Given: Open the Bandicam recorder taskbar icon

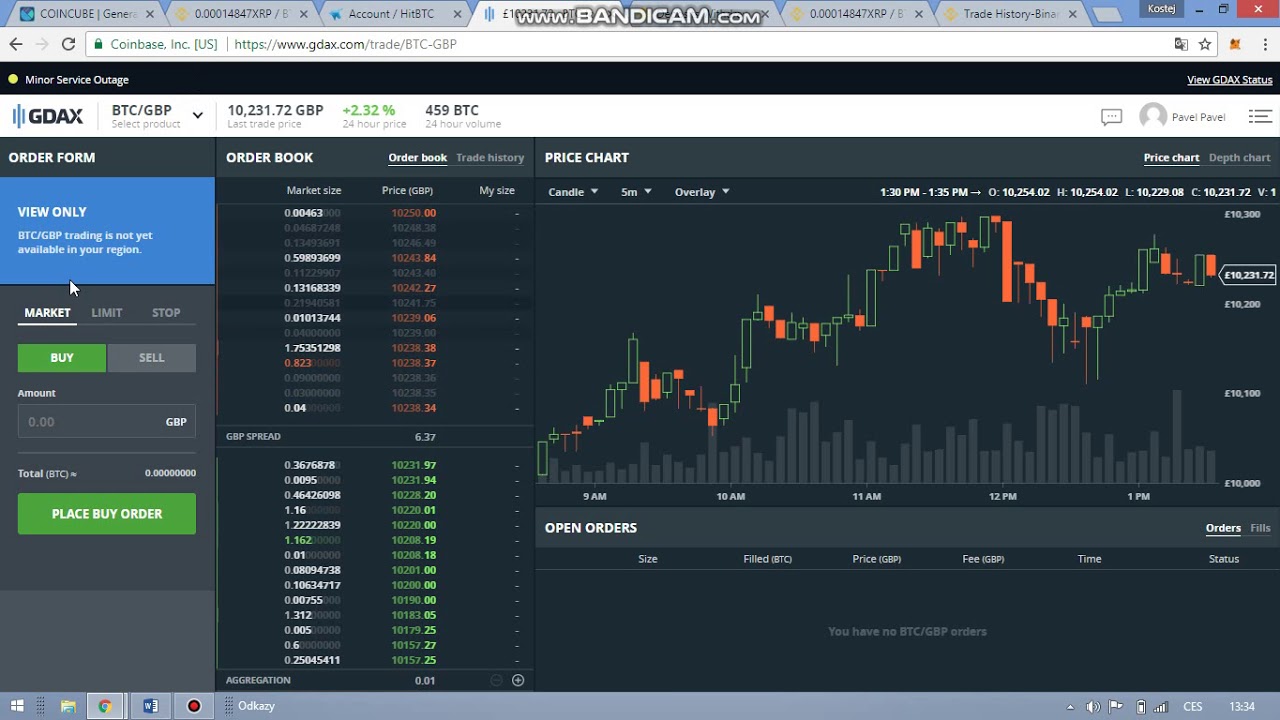Looking at the screenshot, I should pos(194,706).
